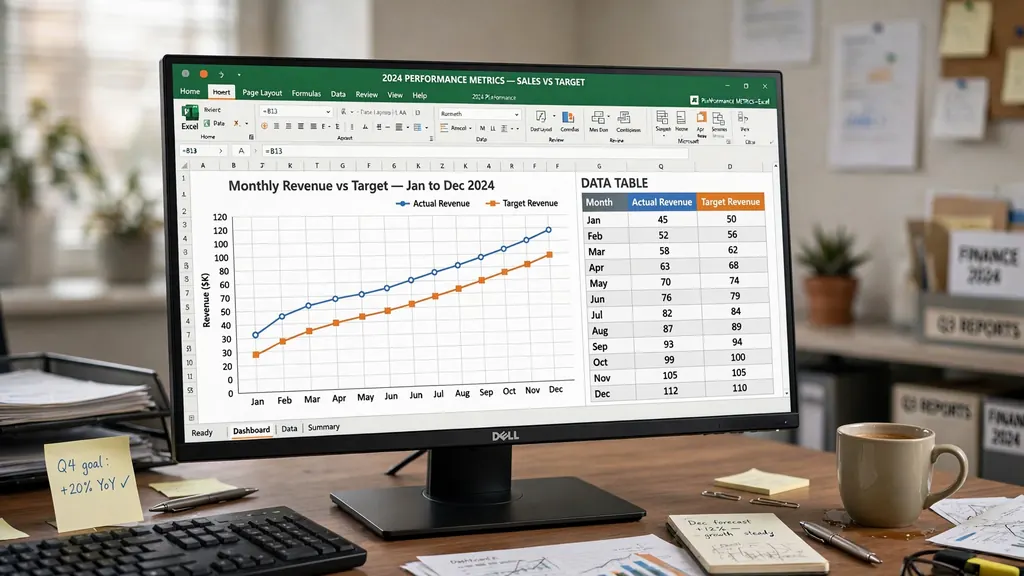Click the Jan actual revenue cell 45
The height and width of the screenshot is (576, 1024).
pos(662,219)
